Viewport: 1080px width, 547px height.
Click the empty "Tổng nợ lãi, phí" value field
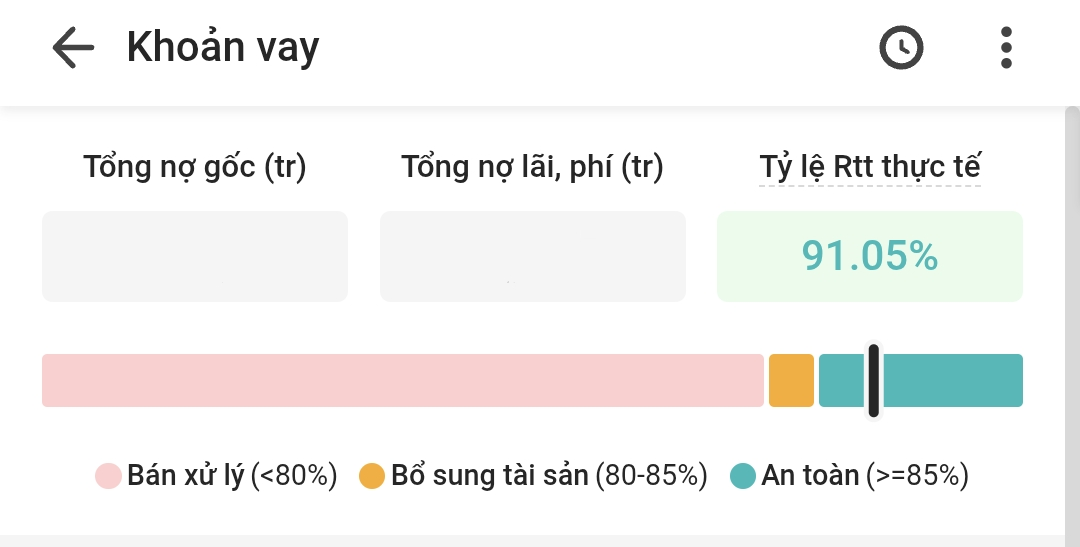[533, 256]
